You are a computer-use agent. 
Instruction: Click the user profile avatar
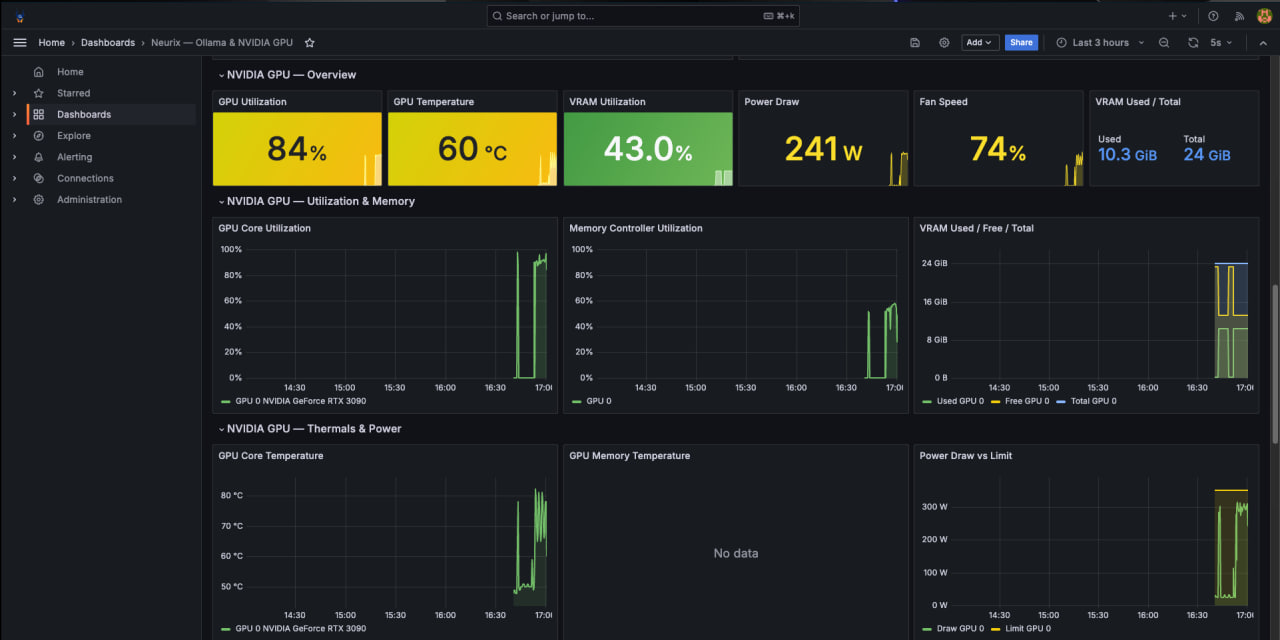(x=1264, y=16)
